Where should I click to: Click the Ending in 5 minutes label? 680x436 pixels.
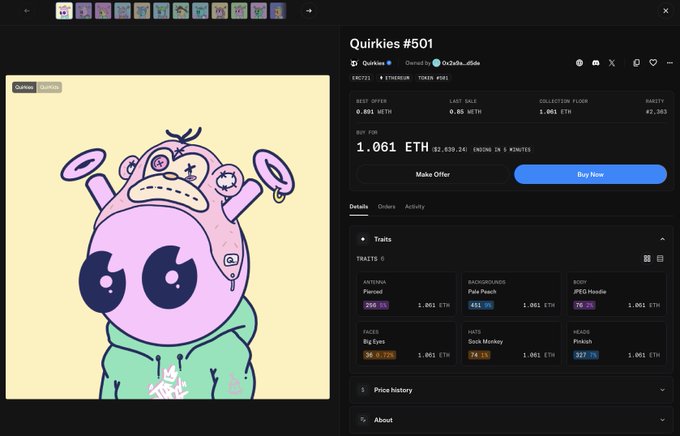click(502, 150)
